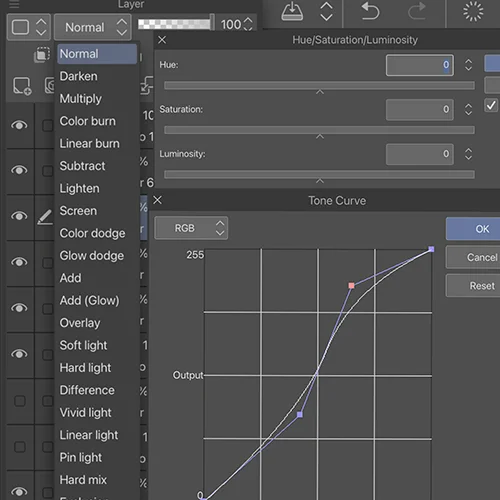Click the layer opacity slider bar
The image size is (500, 500).
click(176, 24)
